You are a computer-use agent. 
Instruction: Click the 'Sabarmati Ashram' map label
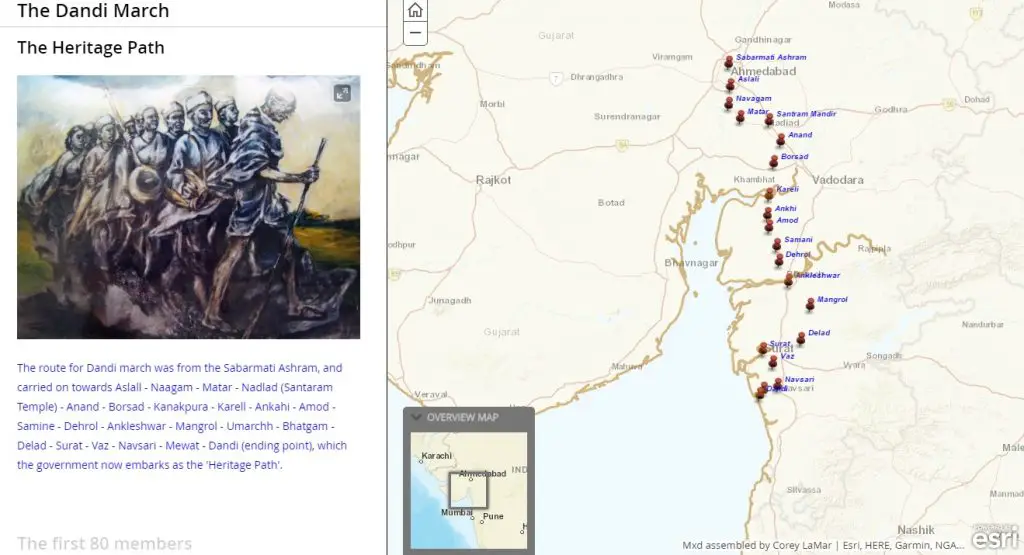[771, 57]
